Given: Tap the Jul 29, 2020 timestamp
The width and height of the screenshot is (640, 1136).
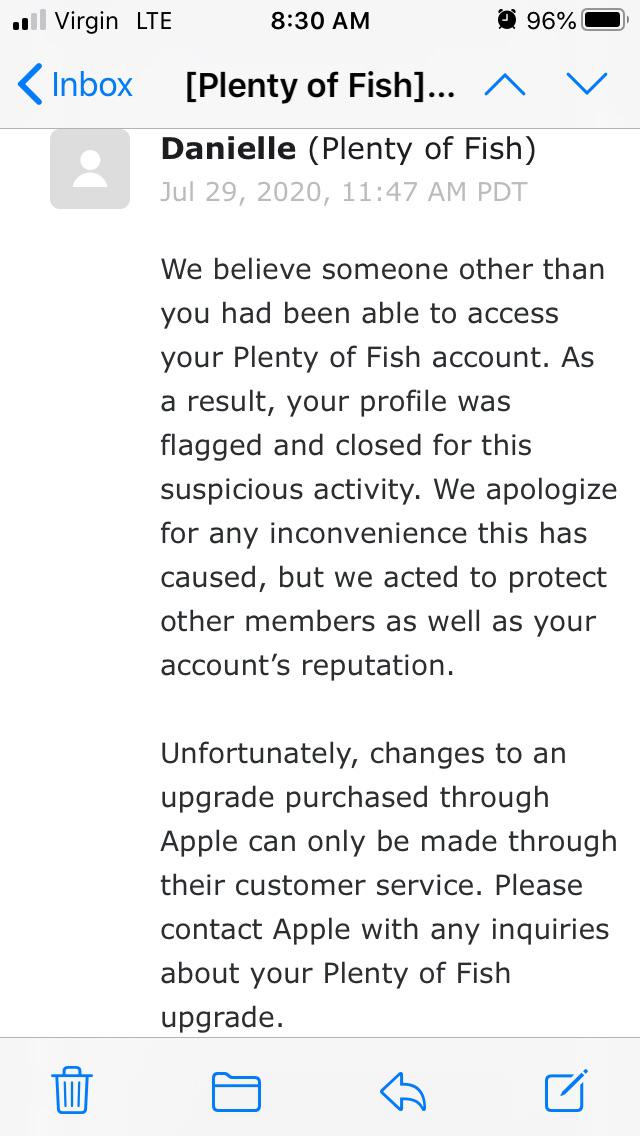Looking at the screenshot, I should 343,191.
